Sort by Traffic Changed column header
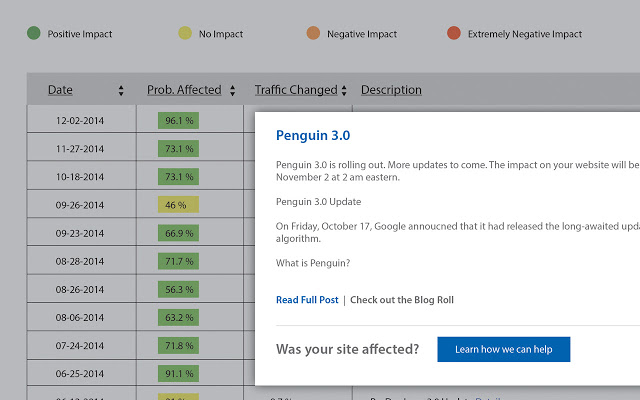The width and height of the screenshot is (640, 400). [x=296, y=90]
